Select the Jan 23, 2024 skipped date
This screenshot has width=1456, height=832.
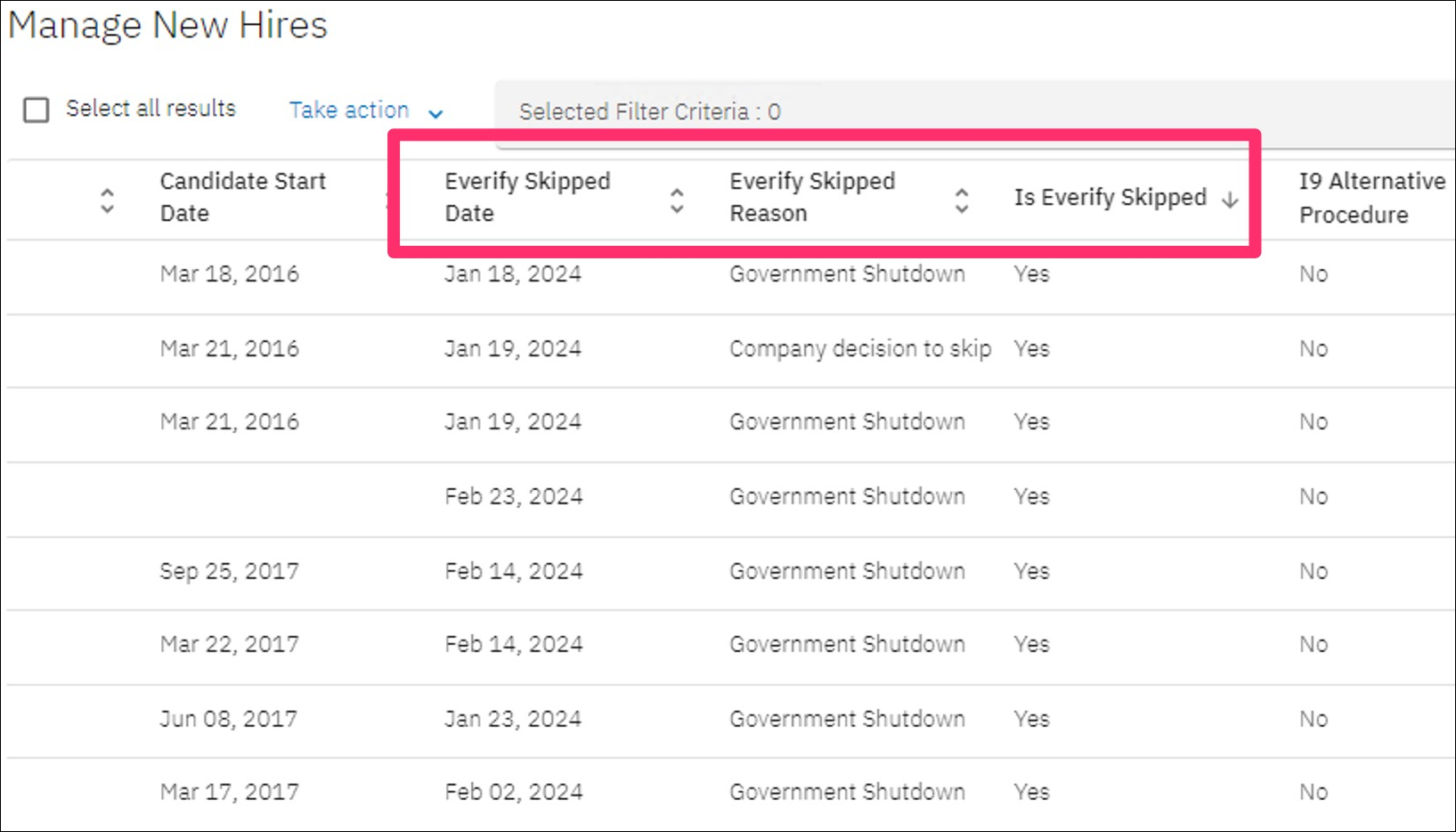coord(513,719)
